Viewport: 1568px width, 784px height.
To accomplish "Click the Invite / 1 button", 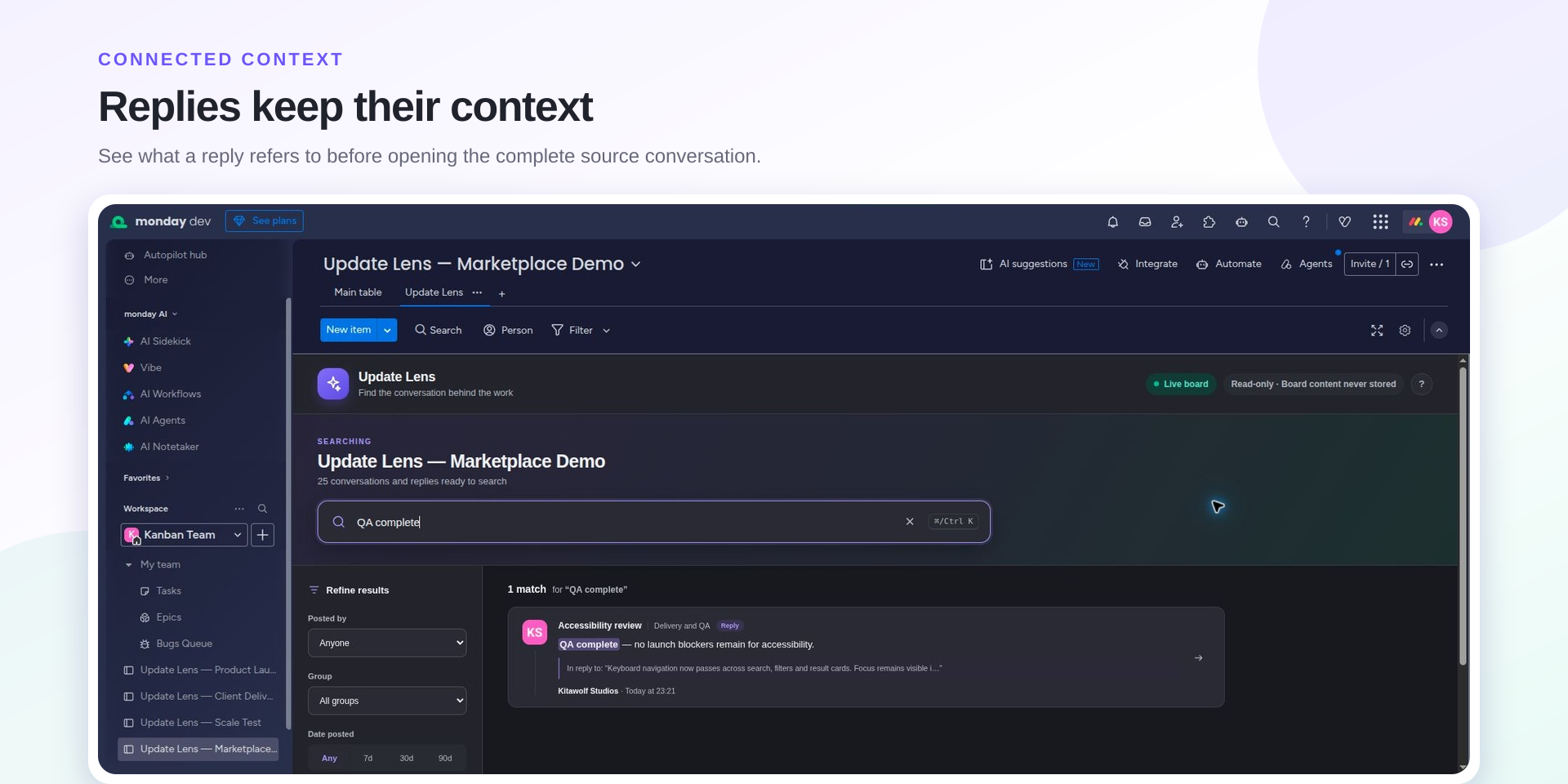I will click(x=1370, y=265).
